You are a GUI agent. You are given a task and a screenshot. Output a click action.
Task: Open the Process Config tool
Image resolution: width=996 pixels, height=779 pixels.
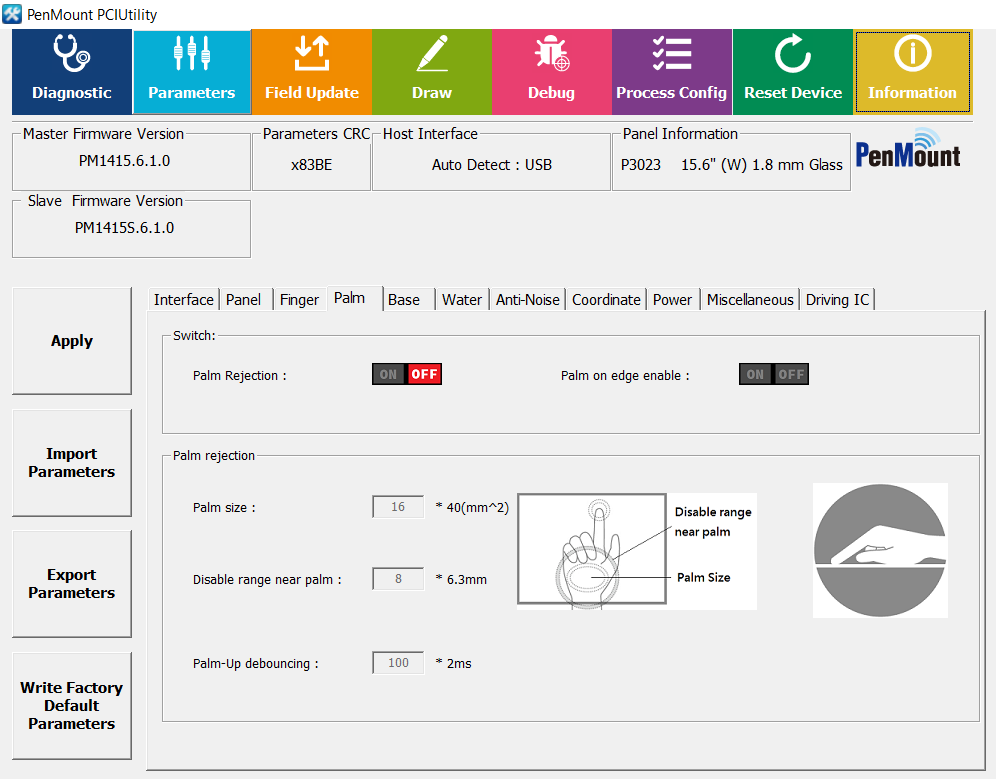(671, 71)
